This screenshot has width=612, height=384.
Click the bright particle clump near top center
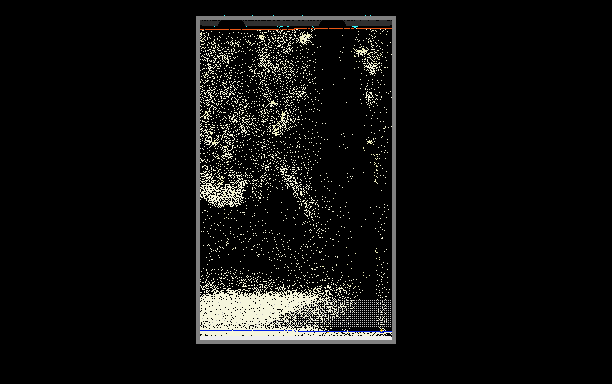pos(304,38)
